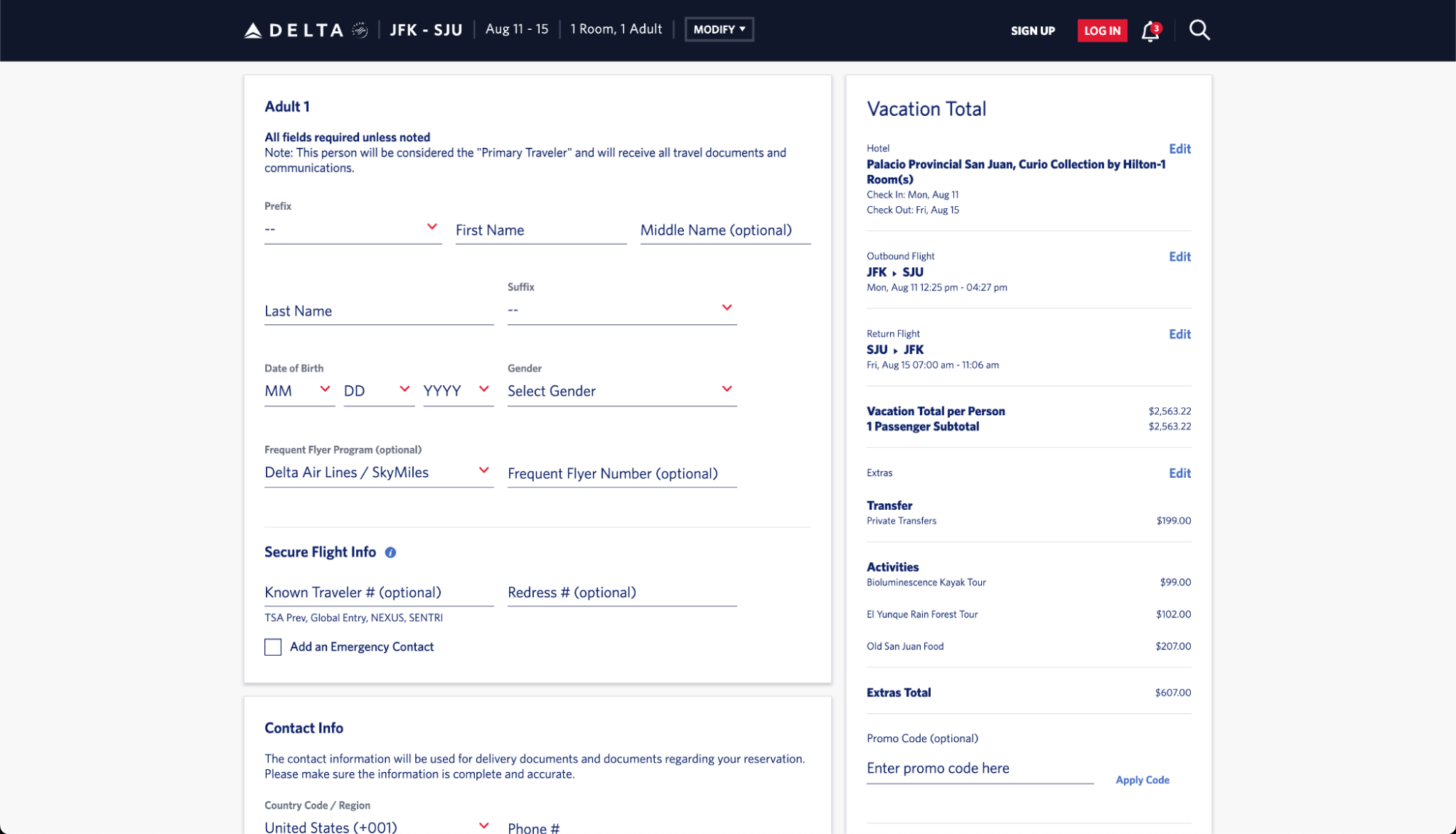Click the LOG IN button

[1101, 31]
